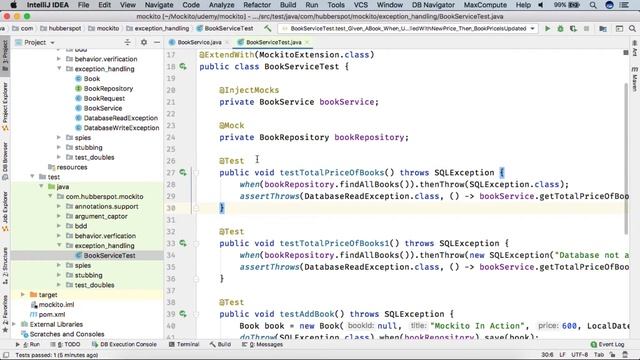Select BookServiceTest in test tree
Image resolution: width=640 pixels, height=360 pixels.
click(109, 256)
